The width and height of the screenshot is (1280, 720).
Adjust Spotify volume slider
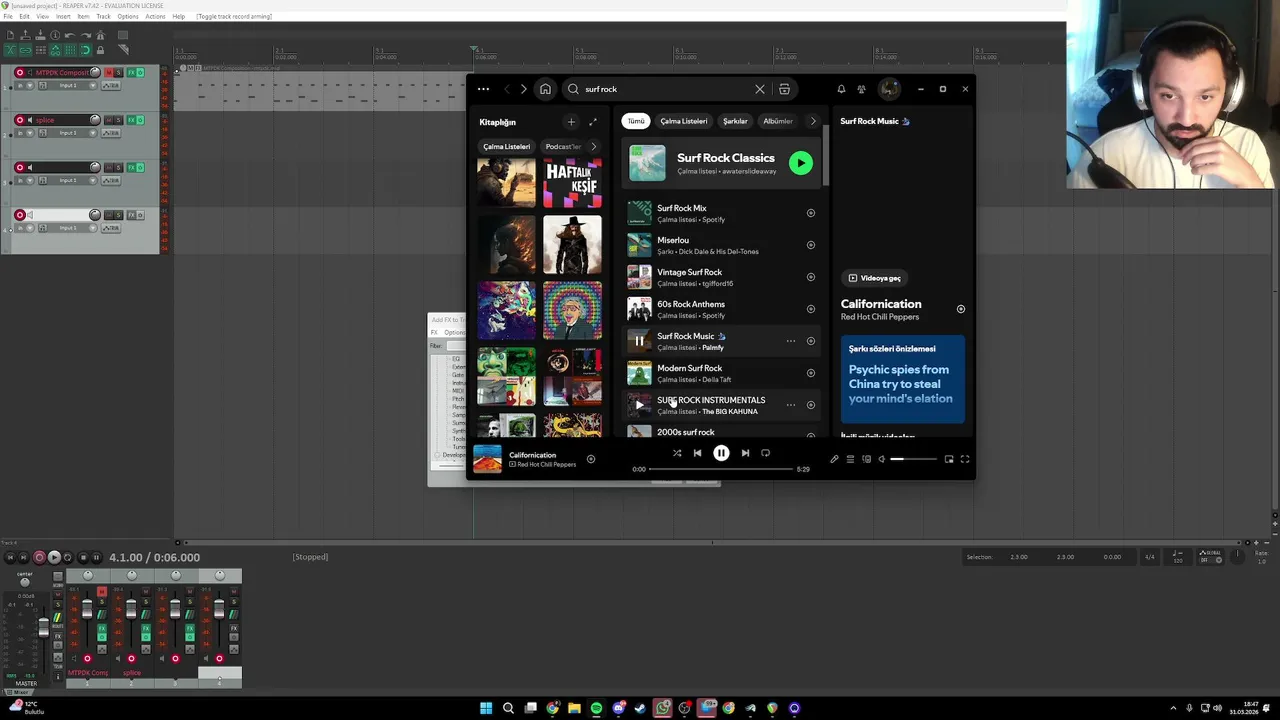coord(914,459)
